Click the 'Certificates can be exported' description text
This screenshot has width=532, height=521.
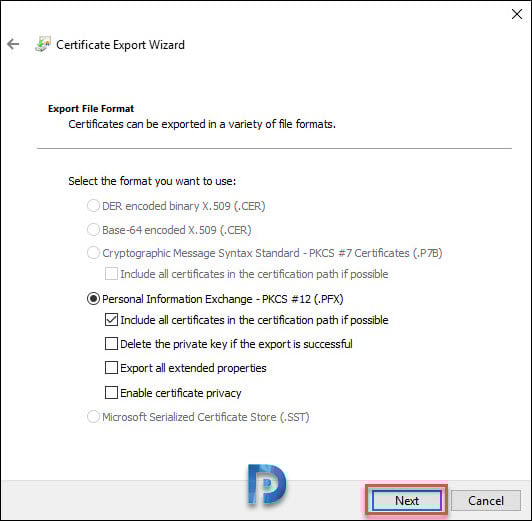(202, 124)
